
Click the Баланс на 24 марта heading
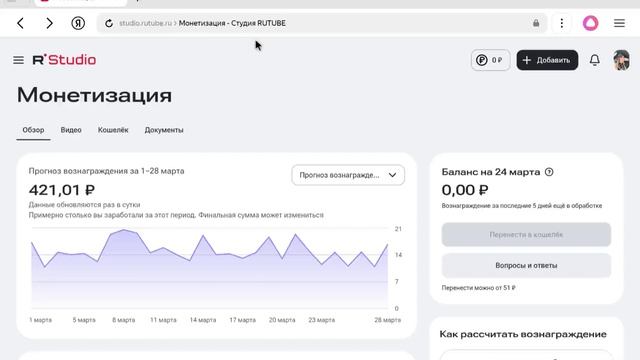click(491, 172)
